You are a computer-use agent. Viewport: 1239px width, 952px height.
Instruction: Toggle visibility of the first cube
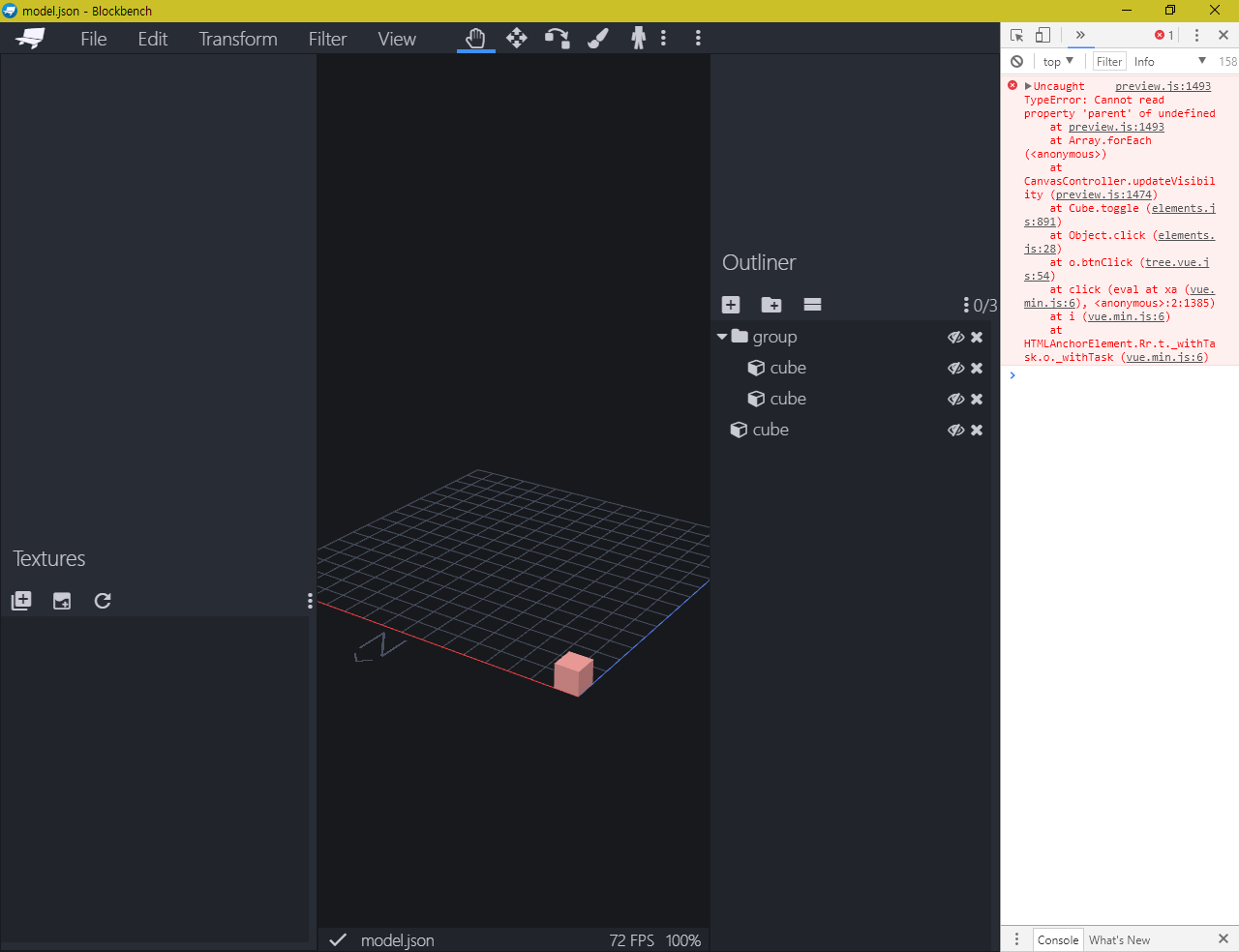pos(956,368)
